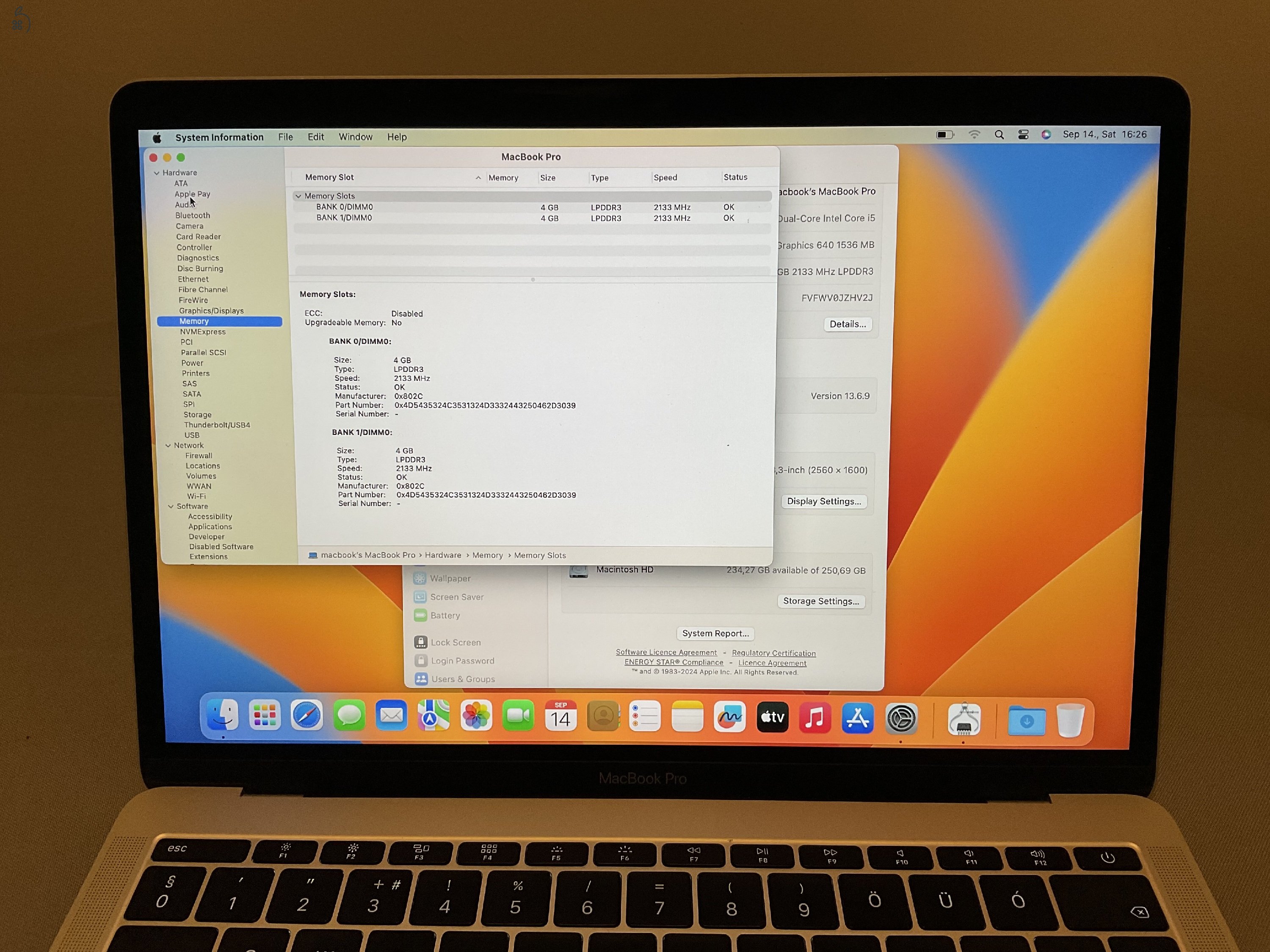Open Photos app in the Dock
1270x952 pixels.
coord(476,715)
